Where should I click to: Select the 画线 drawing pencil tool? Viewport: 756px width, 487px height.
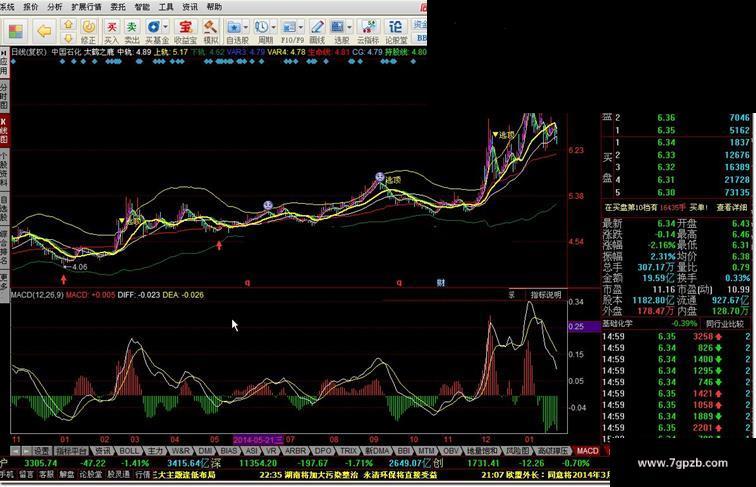point(317,31)
